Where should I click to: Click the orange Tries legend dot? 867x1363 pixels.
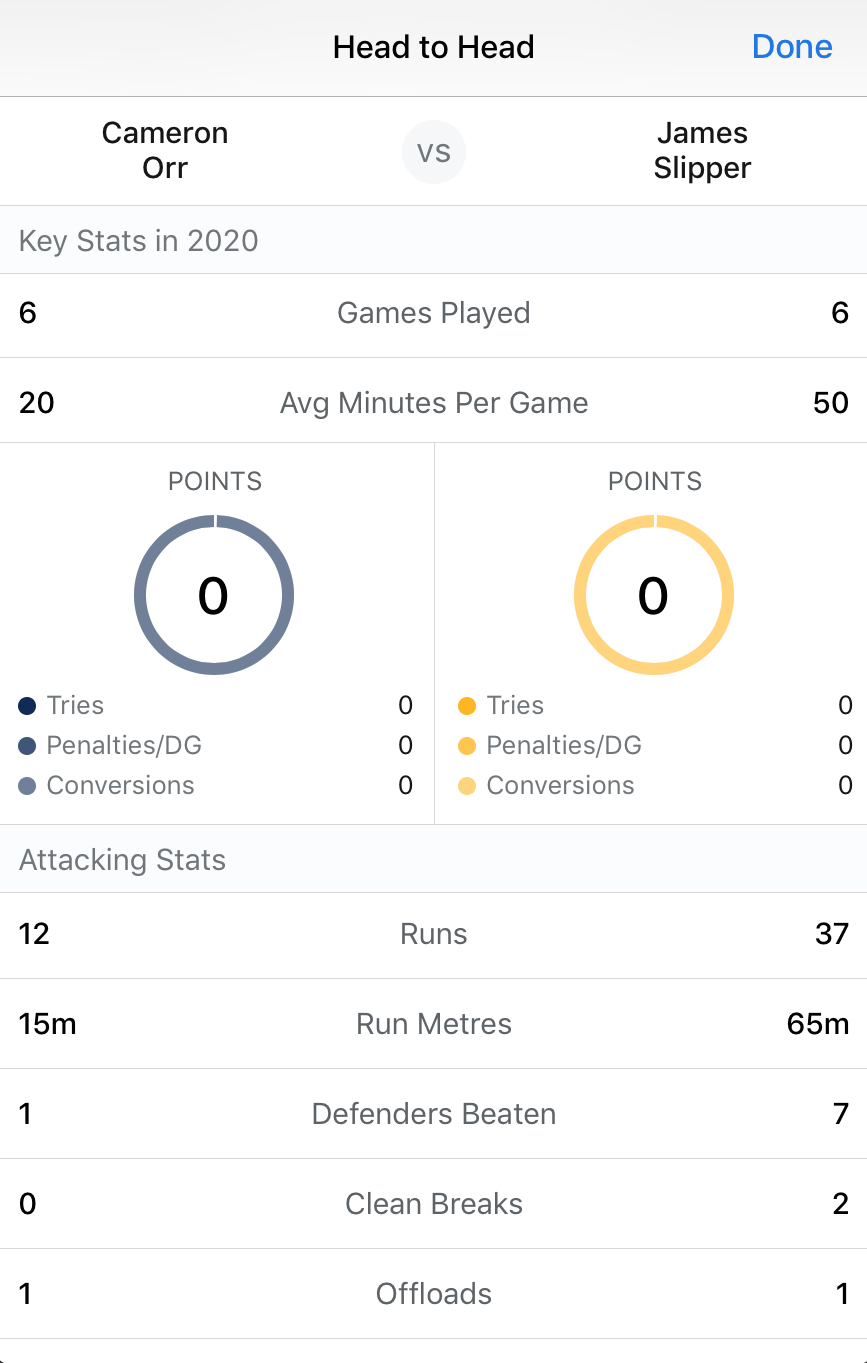[x=467, y=706]
